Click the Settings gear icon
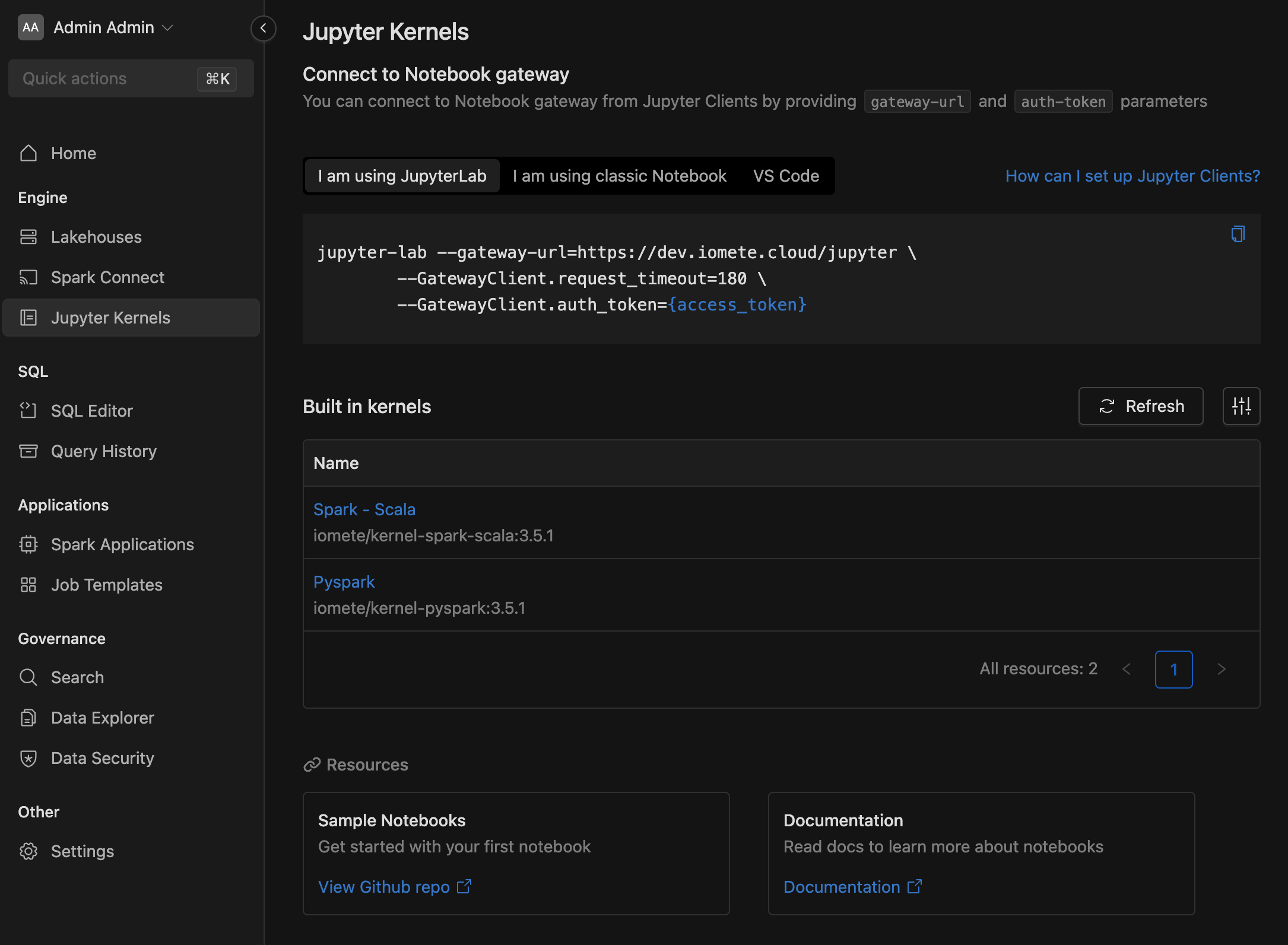Image resolution: width=1288 pixels, height=945 pixels. tap(28, 851)
